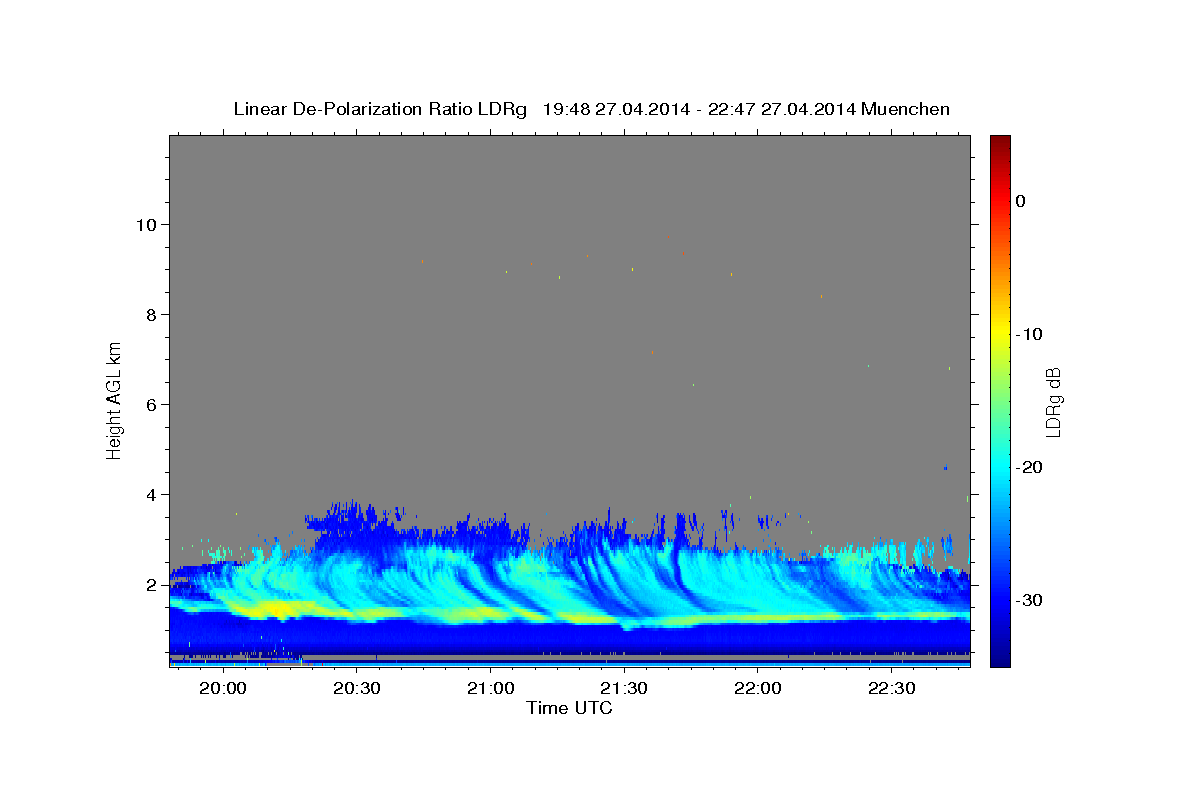Click the colorbar value "-30"
This screenshot has width=1200, height=800.
click(x=1029, y=600)
